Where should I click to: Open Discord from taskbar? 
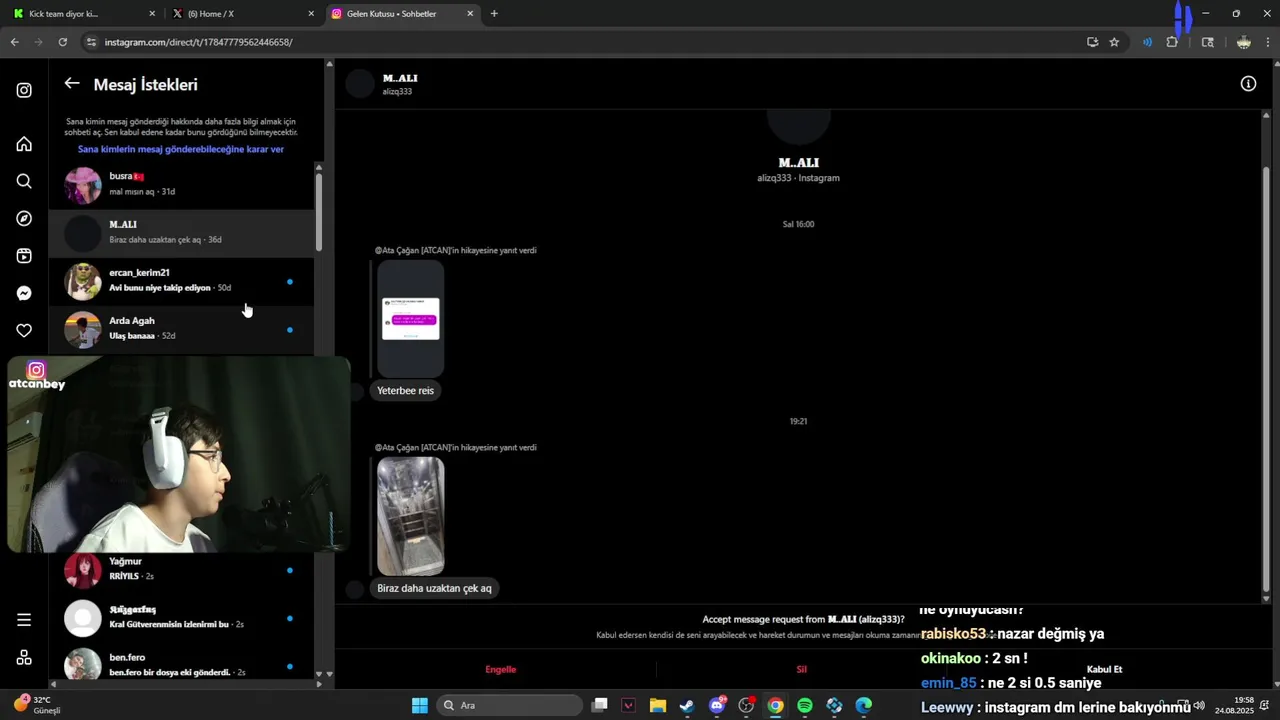point(717,706)
